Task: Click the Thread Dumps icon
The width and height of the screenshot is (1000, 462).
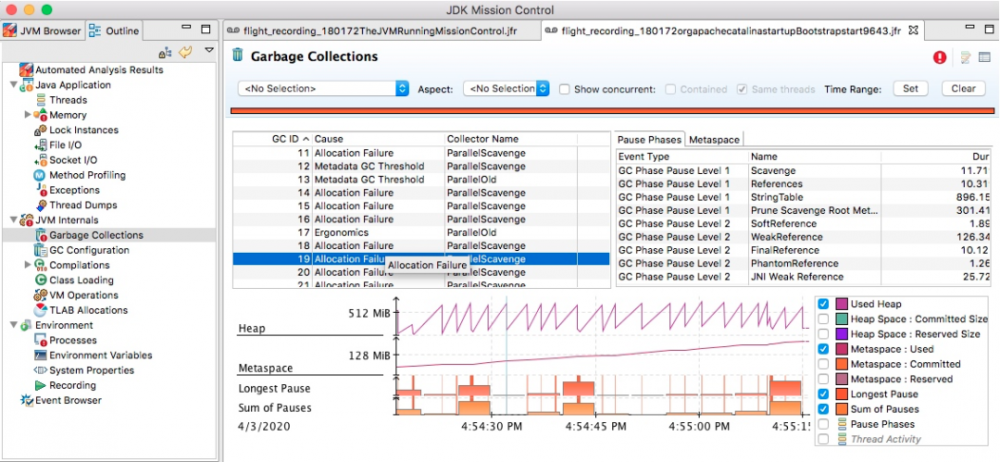Action: click(40, 205)
